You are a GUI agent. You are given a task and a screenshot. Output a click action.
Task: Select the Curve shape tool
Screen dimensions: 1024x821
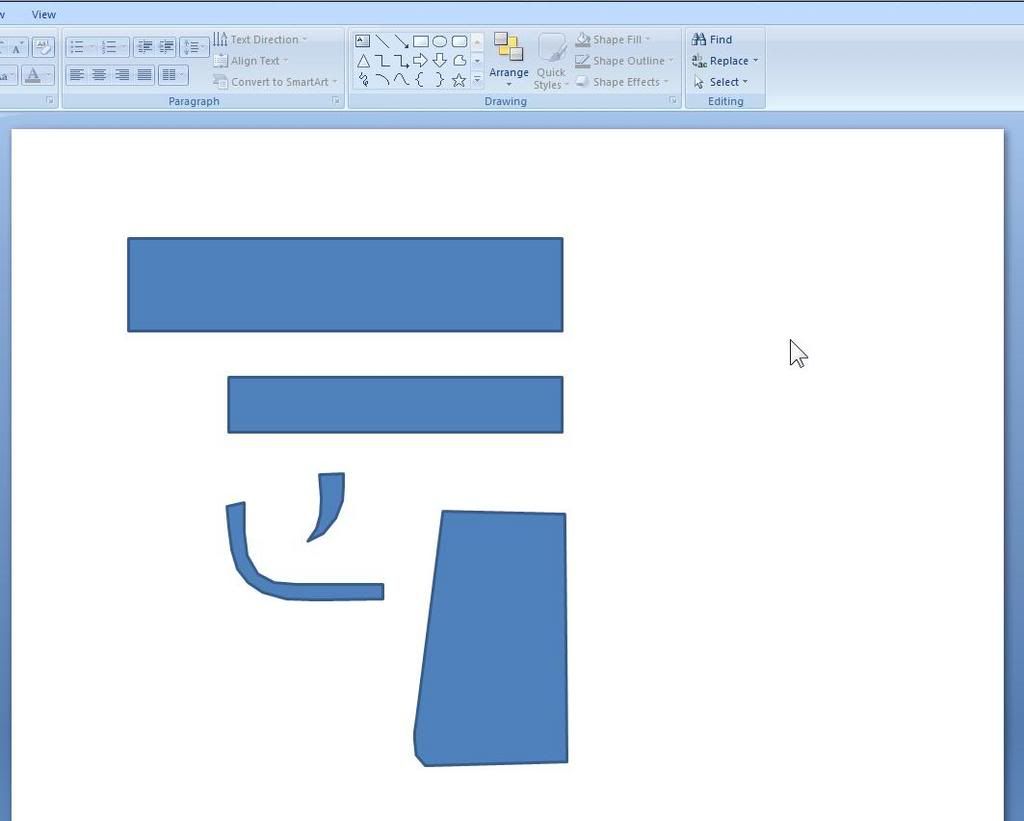click(402, 80)
